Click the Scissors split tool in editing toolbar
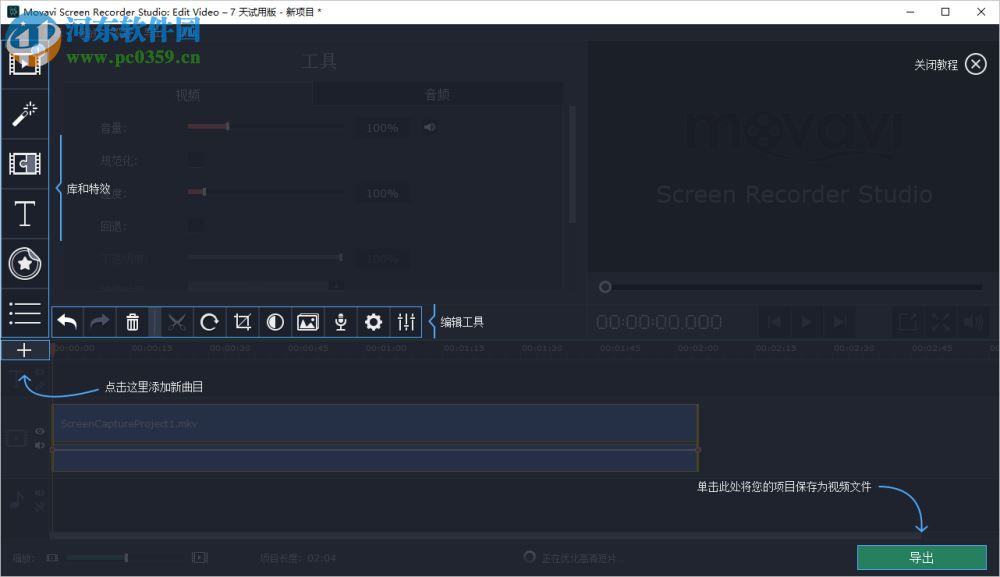 pyautogui.click(x=176, y=321)
